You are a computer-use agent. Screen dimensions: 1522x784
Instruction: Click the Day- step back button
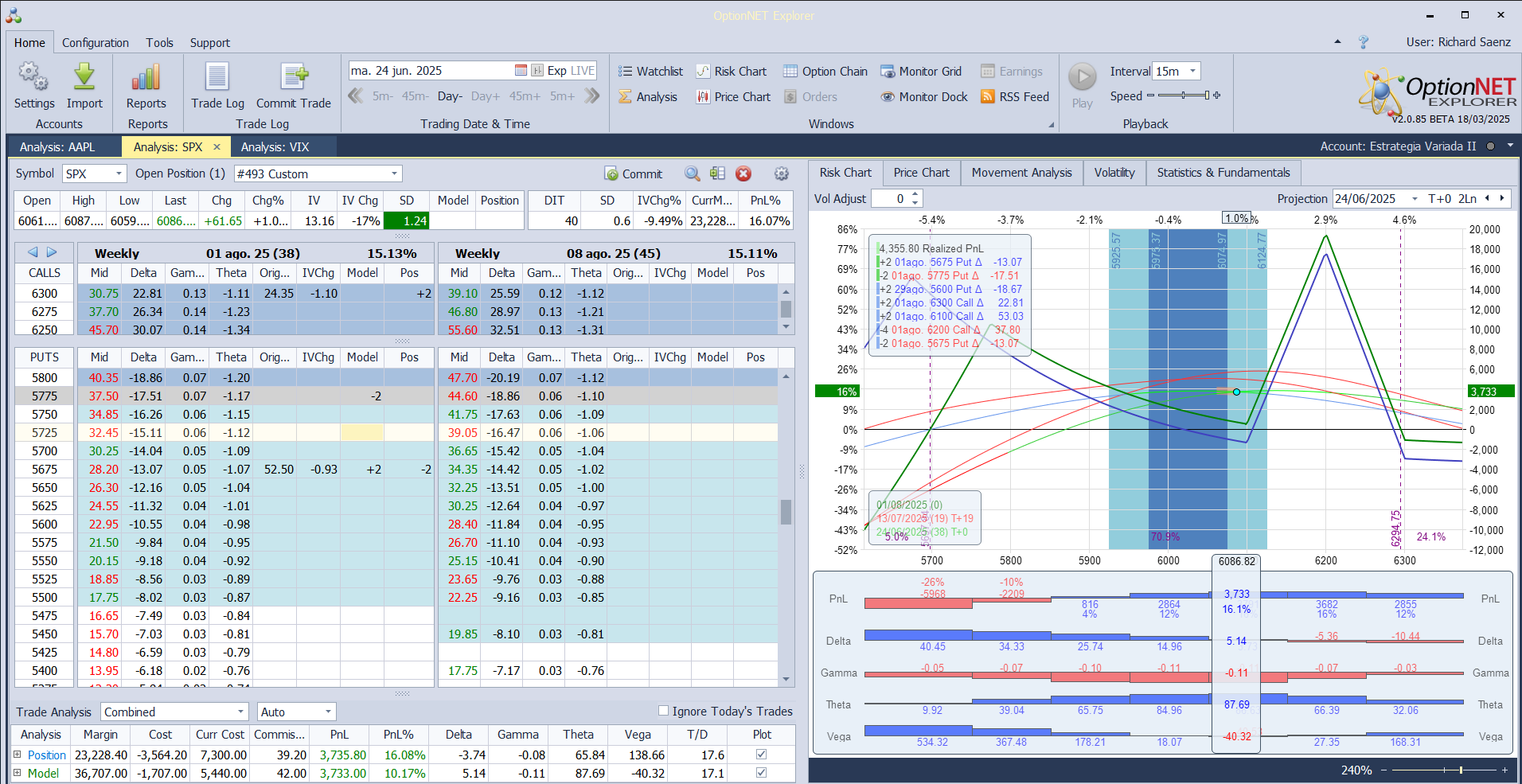[450, 96]
